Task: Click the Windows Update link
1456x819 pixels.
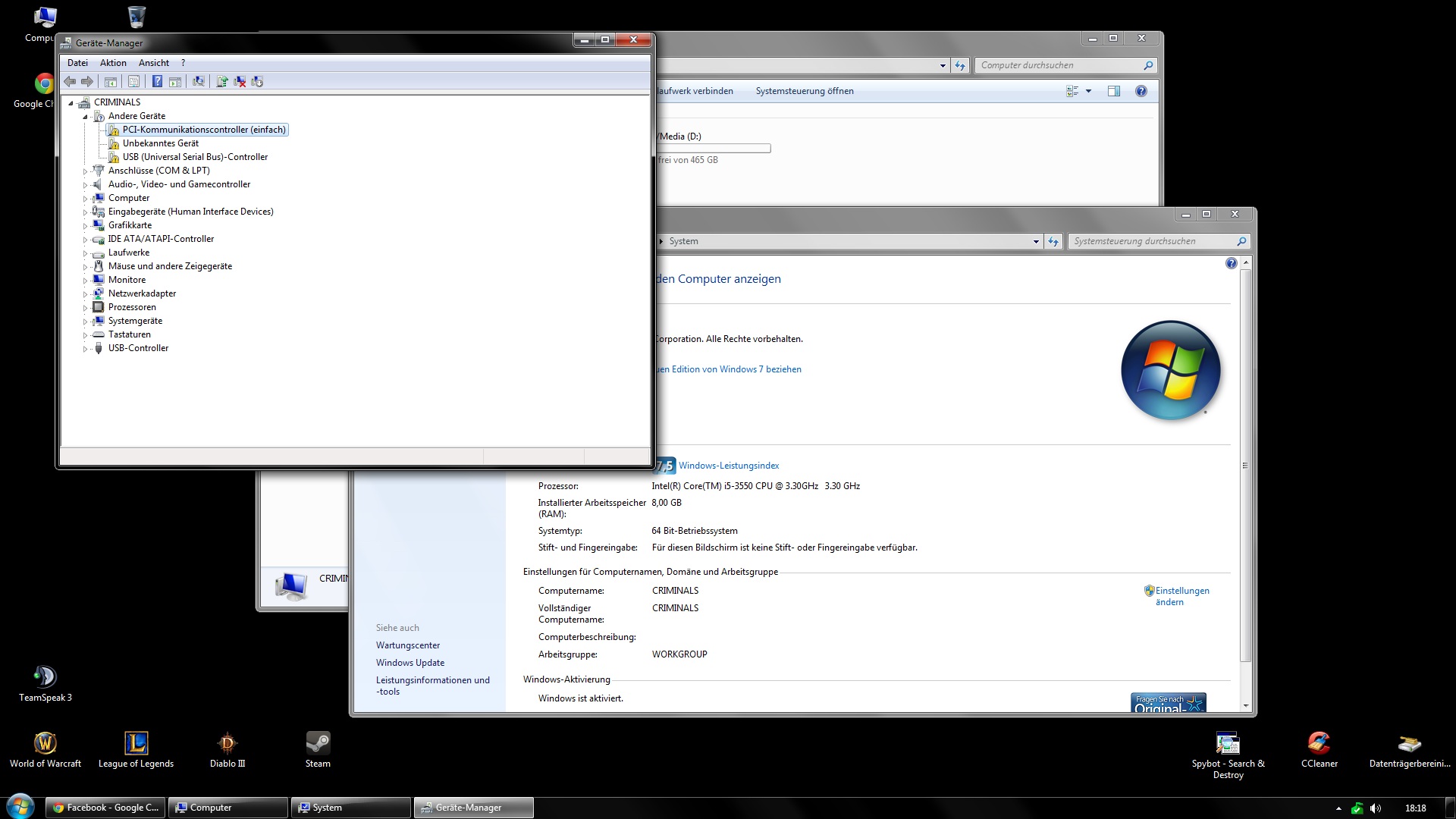Action: (409, 663)
